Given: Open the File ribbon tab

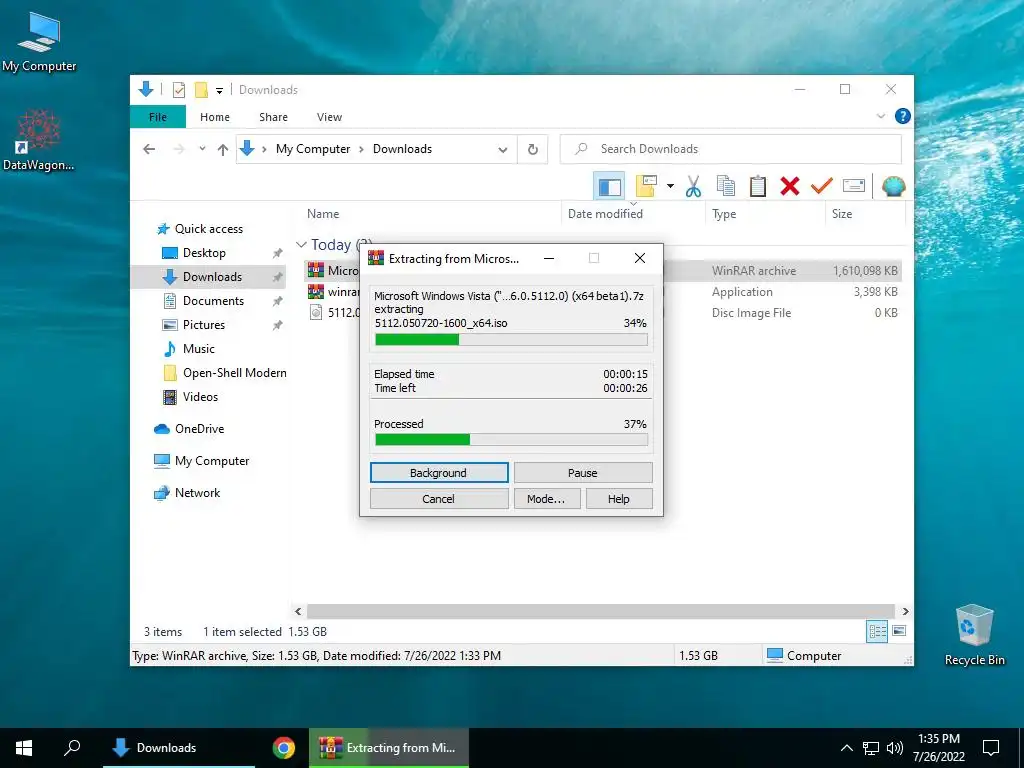Looking at the screenshot, I should click(158, 117).
